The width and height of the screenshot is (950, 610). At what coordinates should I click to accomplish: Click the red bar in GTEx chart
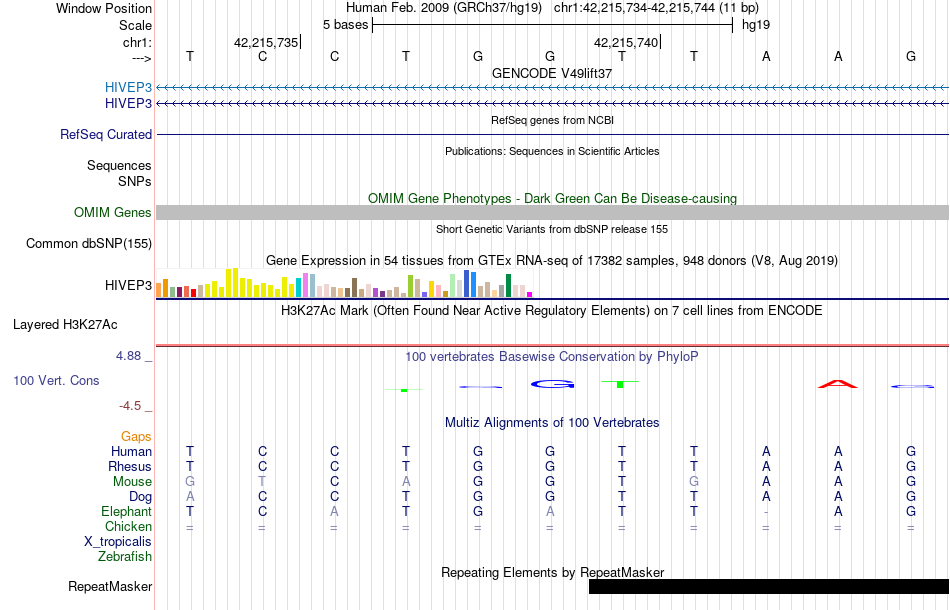(193, 293)
